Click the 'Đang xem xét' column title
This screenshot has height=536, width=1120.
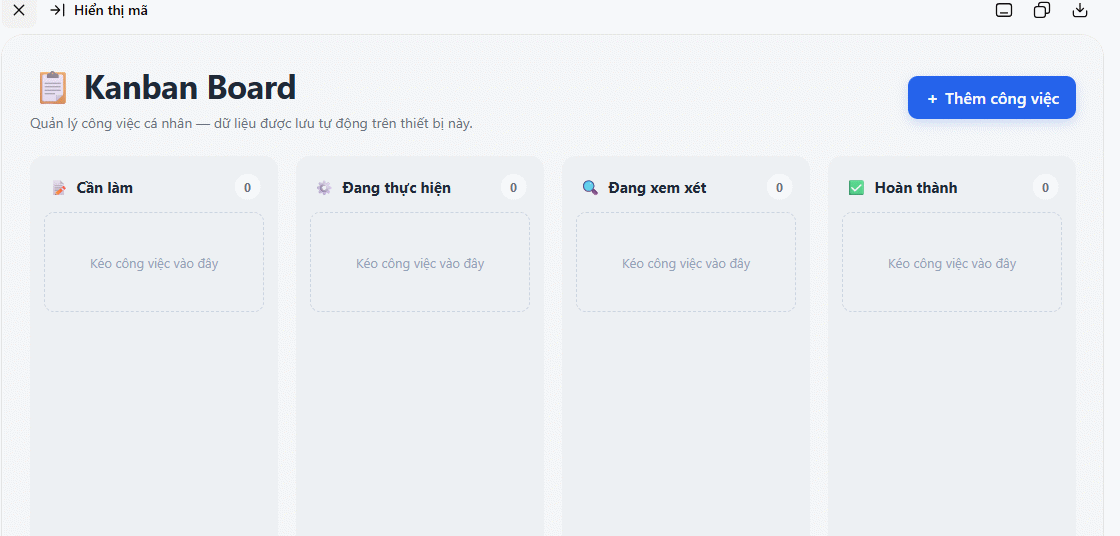[x=657, y=188]
